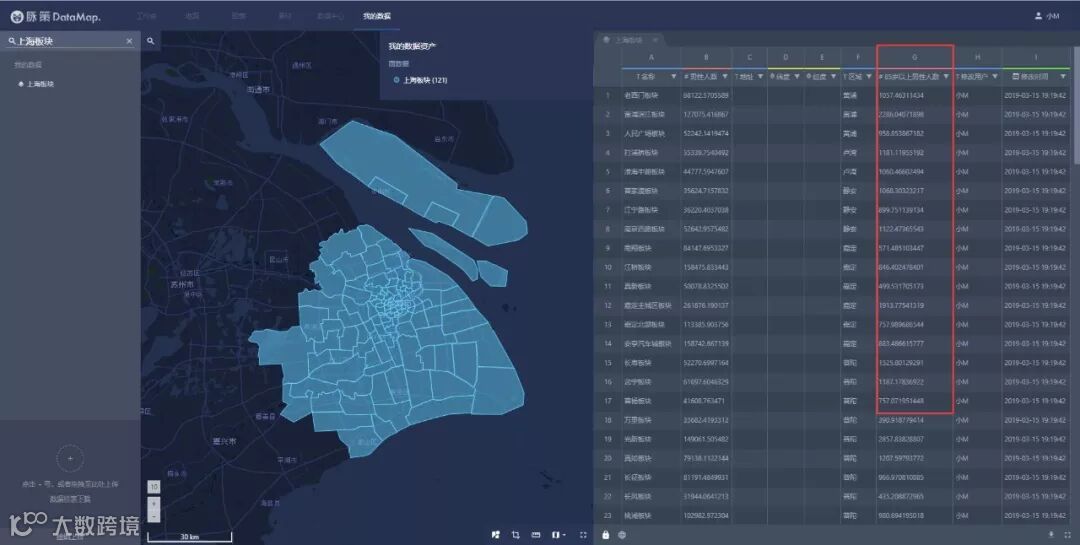Click the table vertical scrollbar
Screen dimensions: 1080x545
coord(1076,107)
